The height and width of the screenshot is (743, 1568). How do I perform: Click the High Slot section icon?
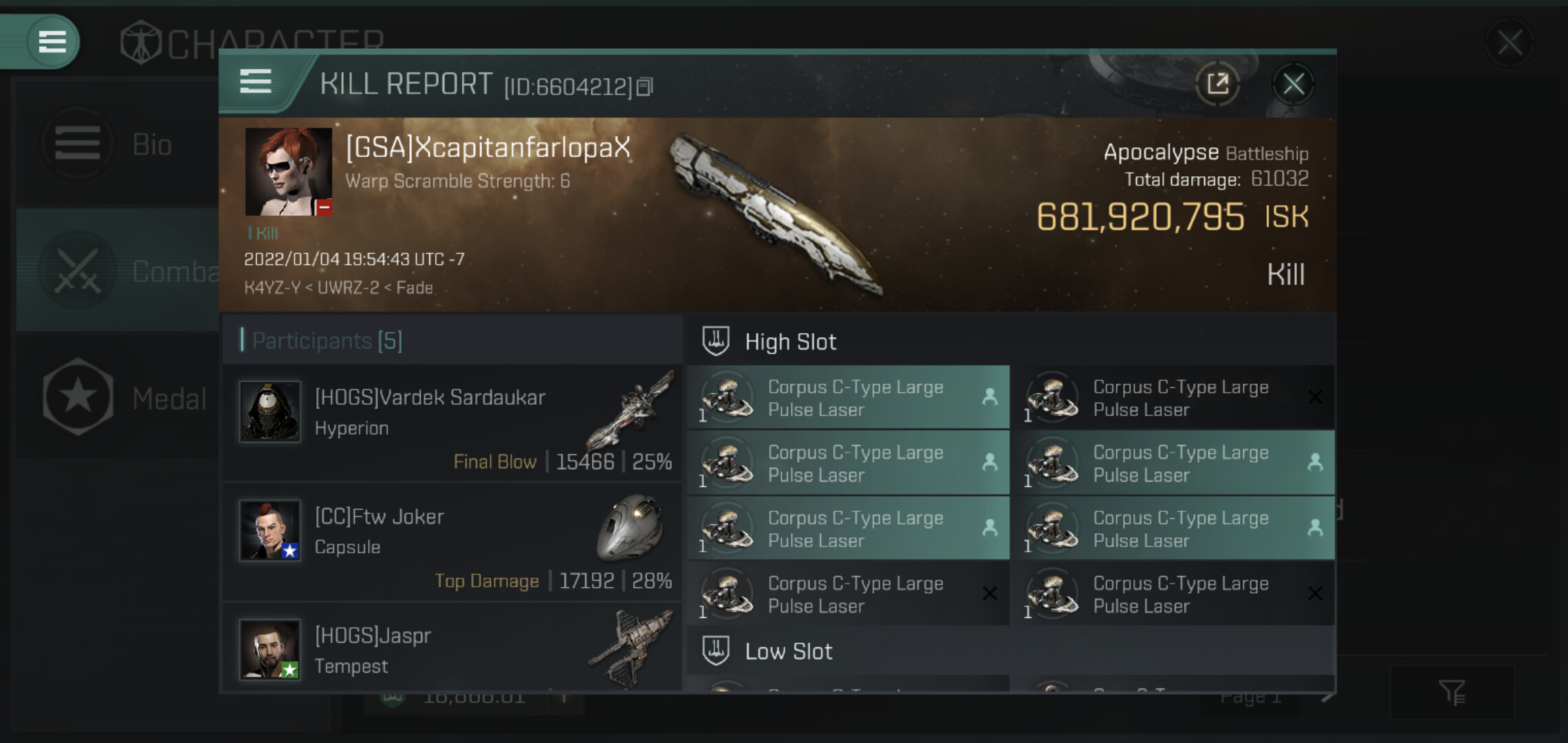[x=715, y=341]
